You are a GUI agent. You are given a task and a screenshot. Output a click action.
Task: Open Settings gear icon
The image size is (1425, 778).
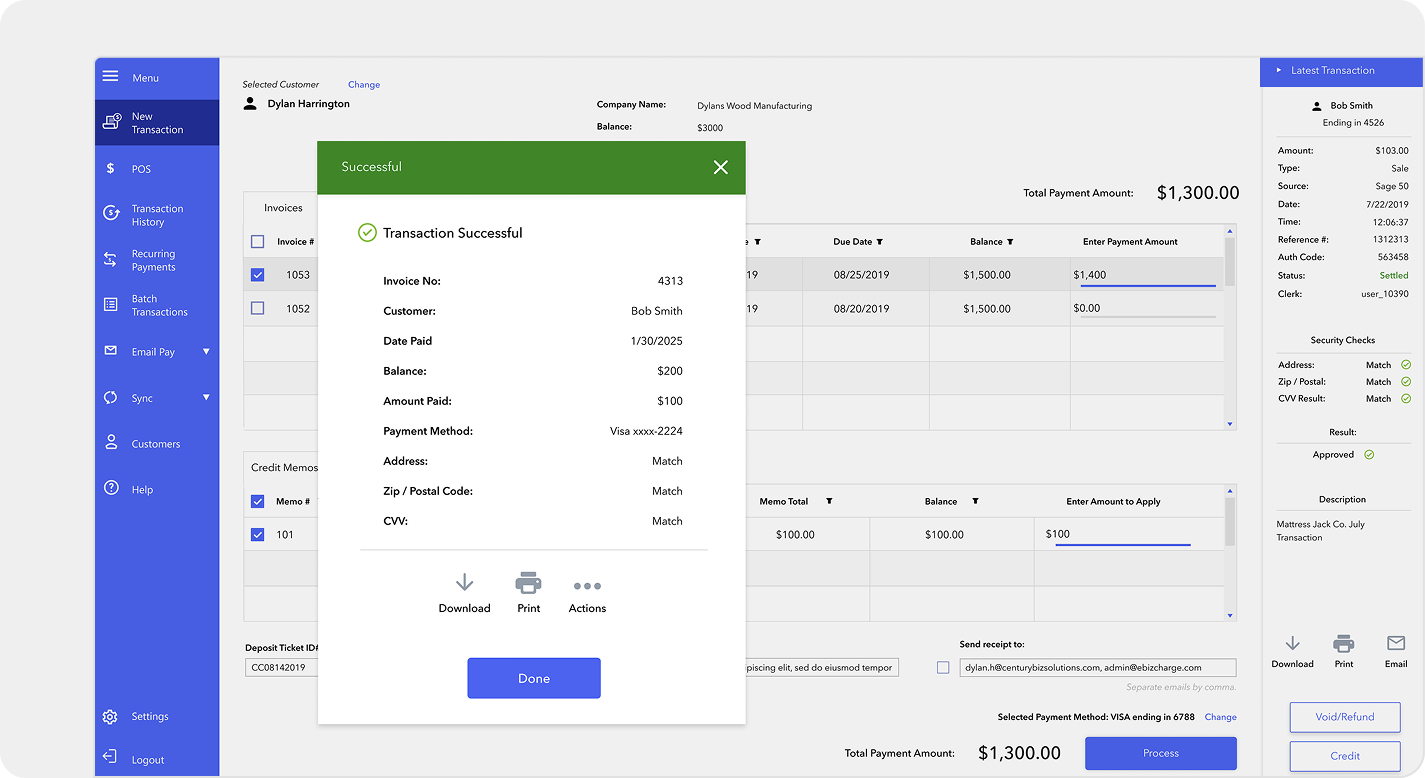111,716
